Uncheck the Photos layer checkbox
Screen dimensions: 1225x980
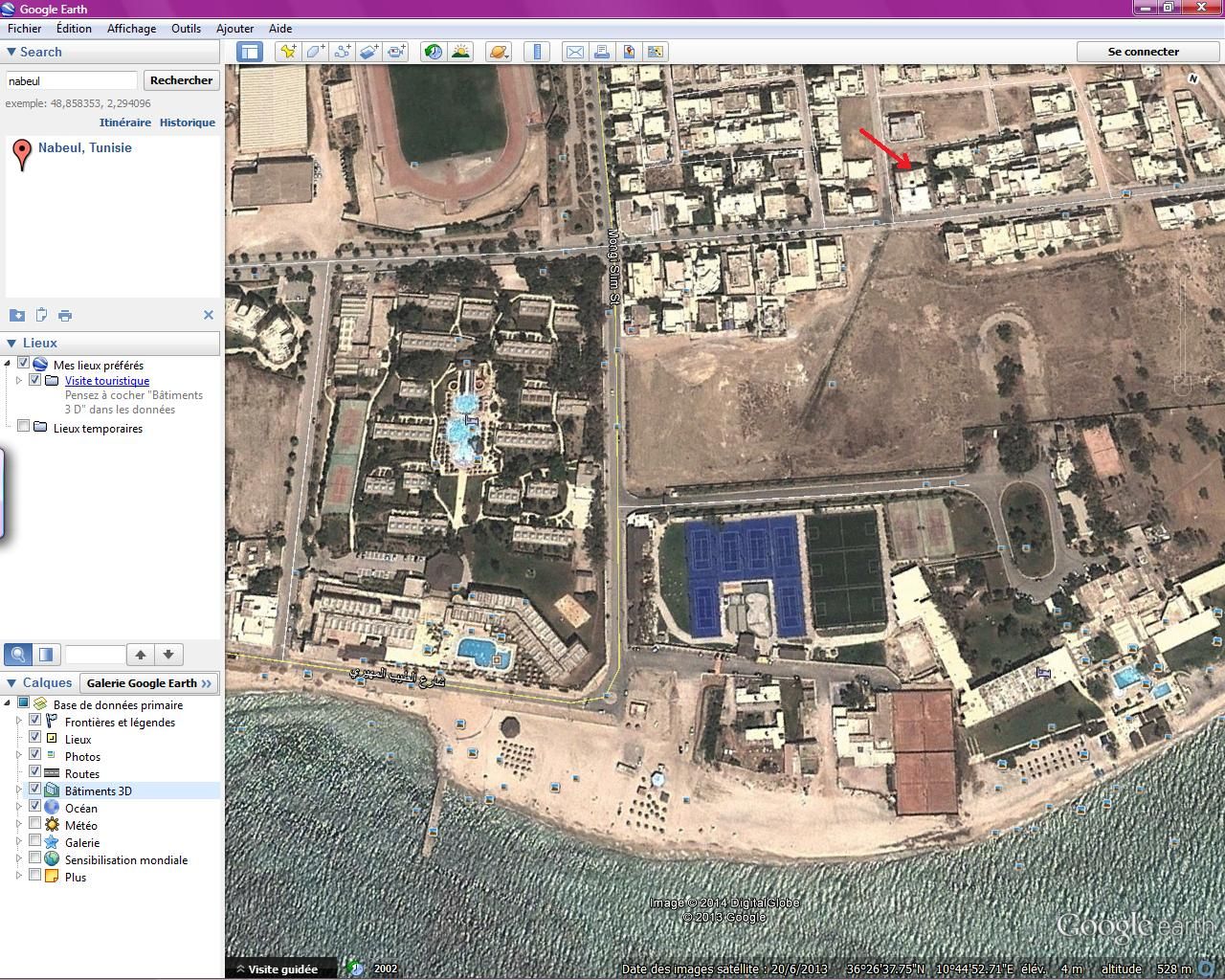[x=35, y=755]
